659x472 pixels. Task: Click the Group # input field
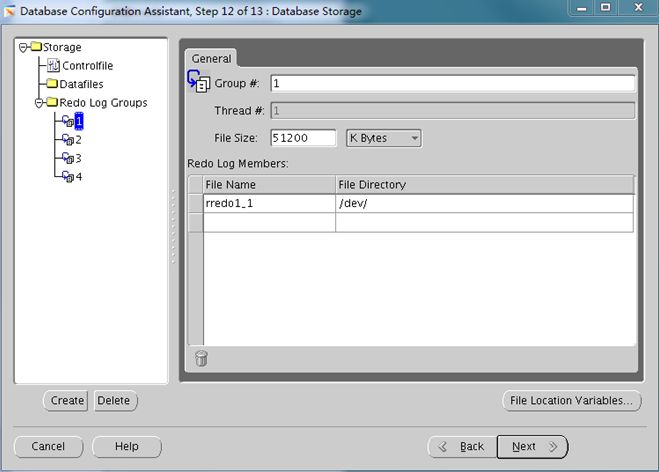(x=453, y=83)
